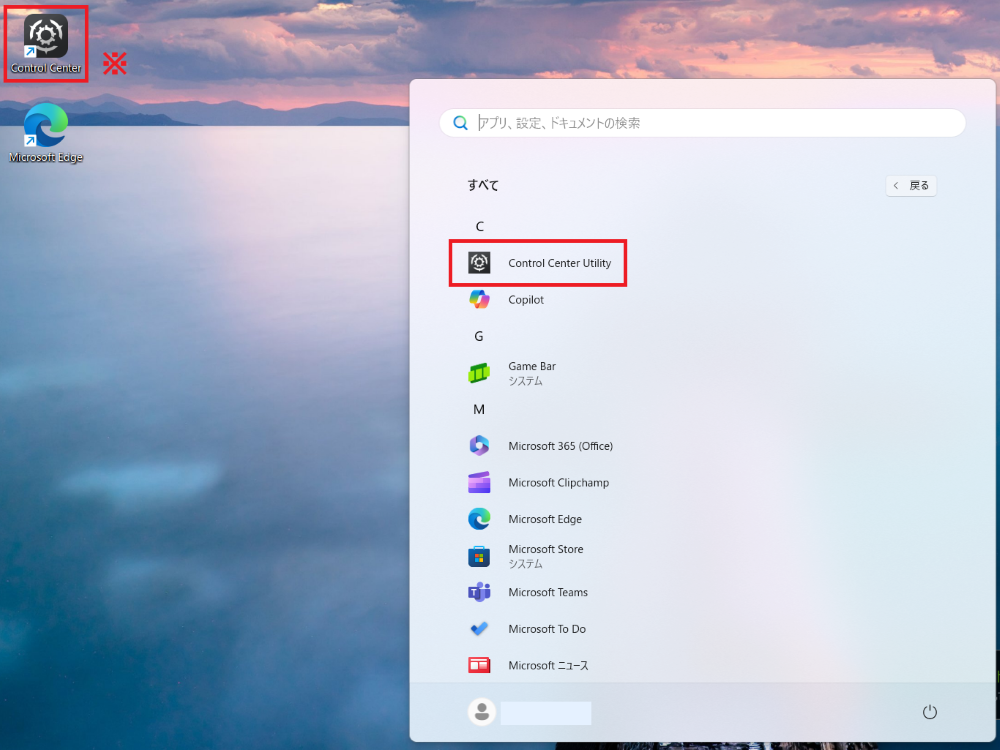Screen dimensions: 1000x750
Task: Click the Microsoft Store icon
Action: [x=479, y=555]
